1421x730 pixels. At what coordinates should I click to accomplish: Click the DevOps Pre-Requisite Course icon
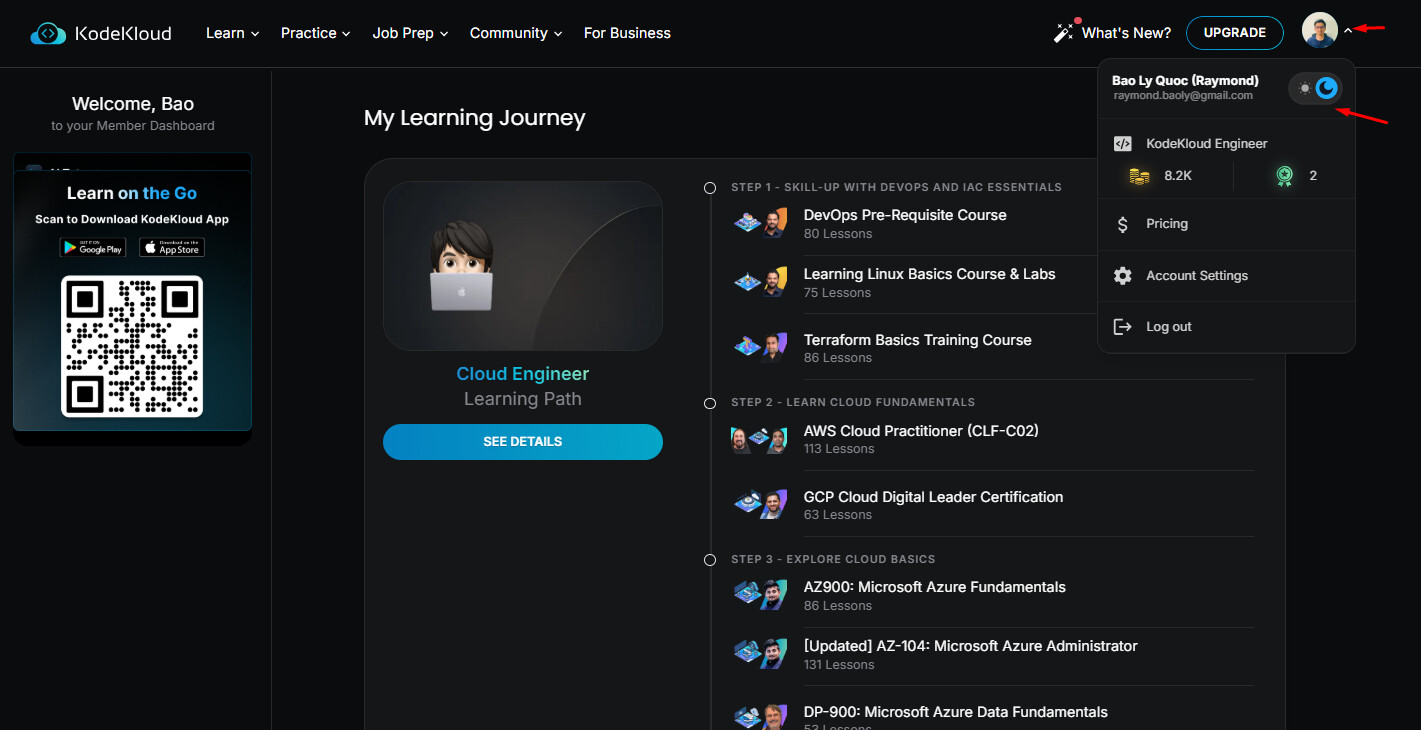(761, 223)
